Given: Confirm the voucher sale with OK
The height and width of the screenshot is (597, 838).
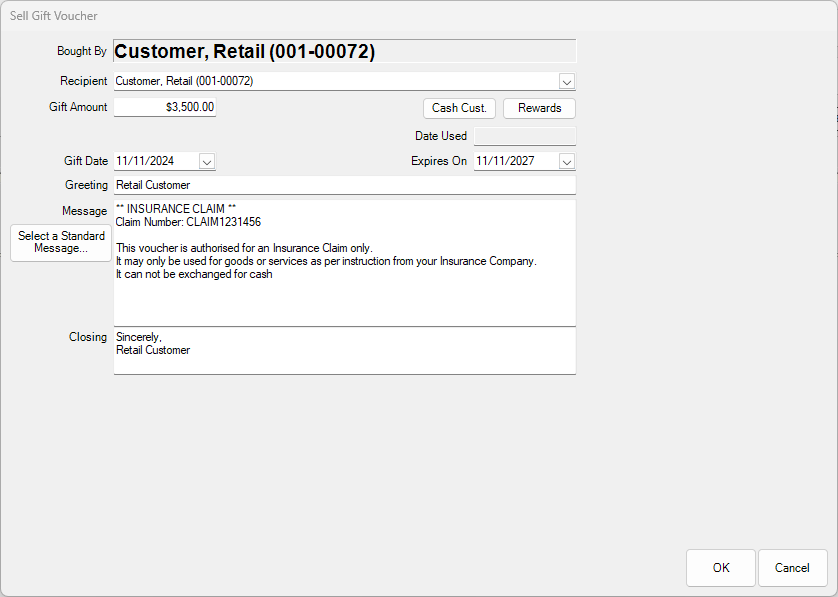Looking at the screenshot, I should click(720, 568).
